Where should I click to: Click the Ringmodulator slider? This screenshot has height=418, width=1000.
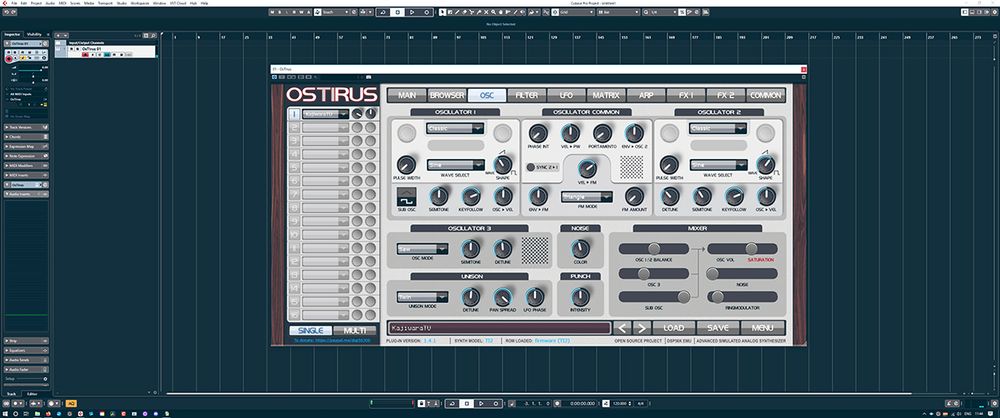pyautogui.click(x=742, y=297)
